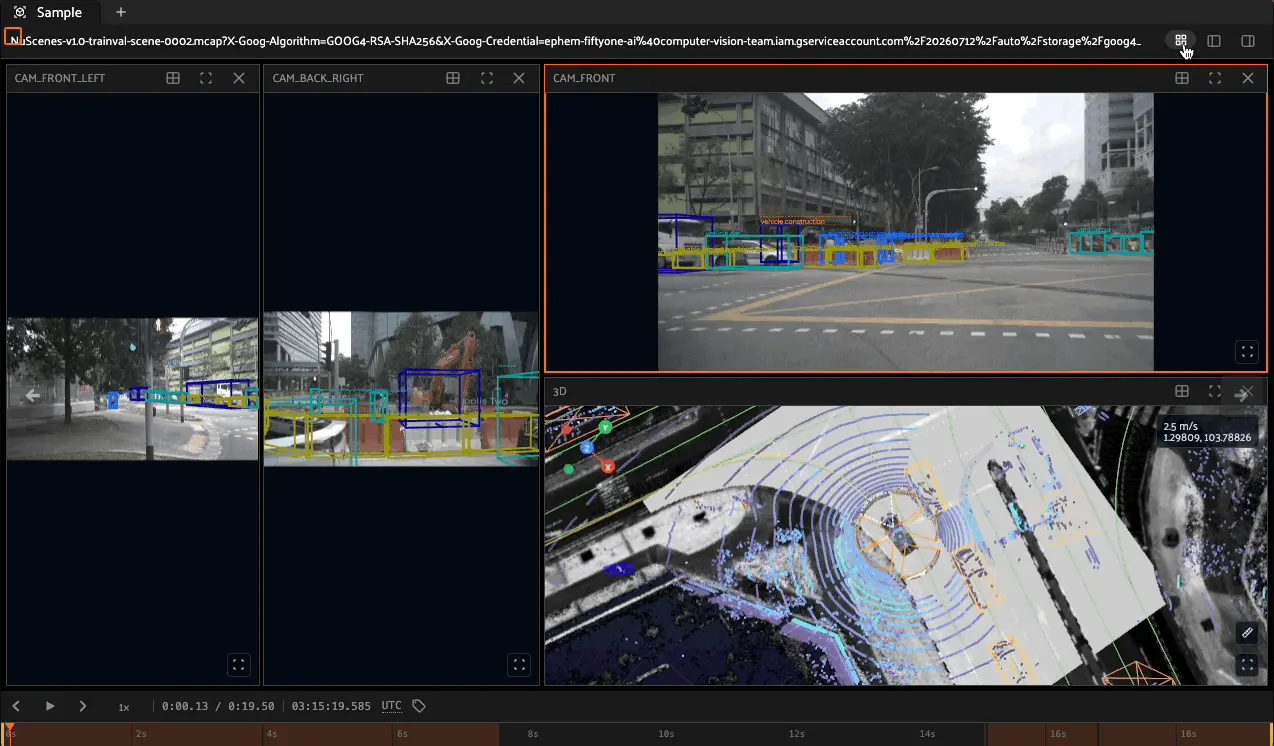Open panel layout options for 3D panel
This screenshot has height=746, width=1274.
click(x=1182, y=391)
